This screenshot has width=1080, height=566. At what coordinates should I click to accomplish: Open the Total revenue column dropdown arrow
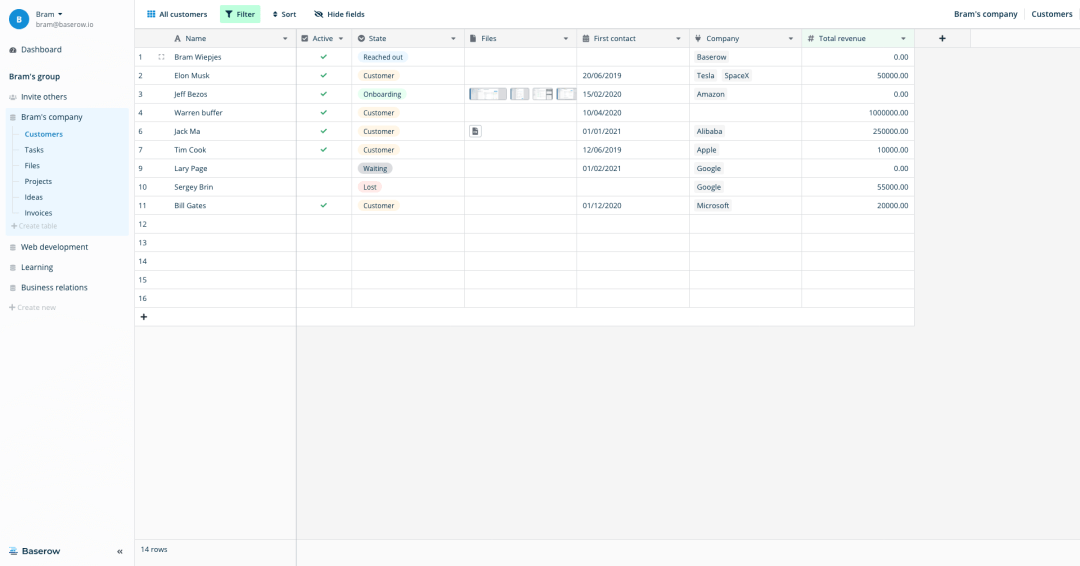point(903,39)
